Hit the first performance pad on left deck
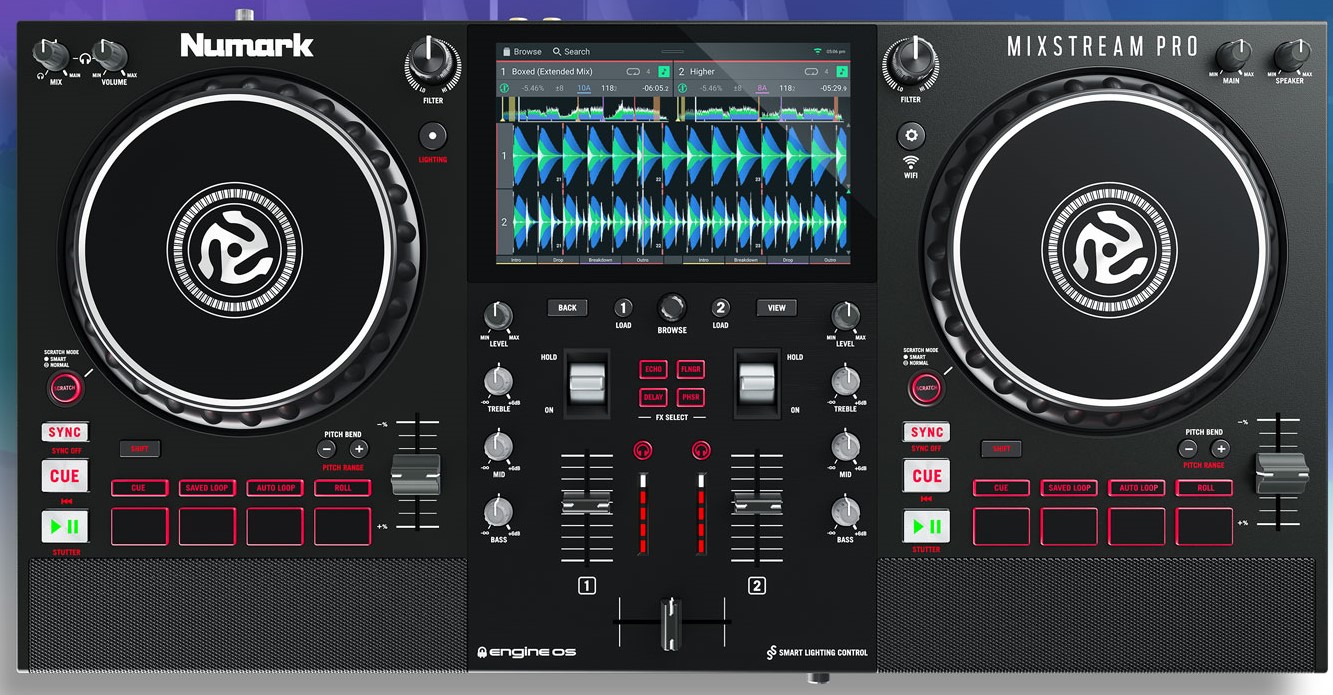This screenshot has width=1333, height=695. (x=139, y=527)
